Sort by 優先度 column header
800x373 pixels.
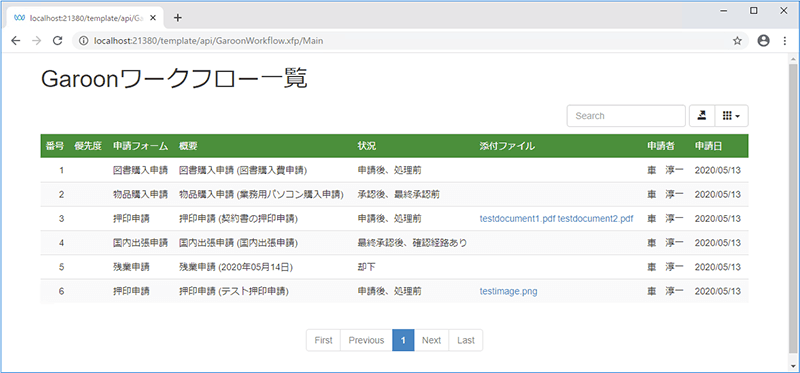88,146
